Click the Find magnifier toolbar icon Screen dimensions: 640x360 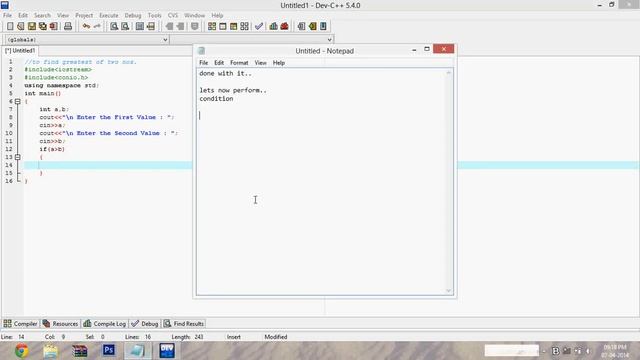[114, 26]
